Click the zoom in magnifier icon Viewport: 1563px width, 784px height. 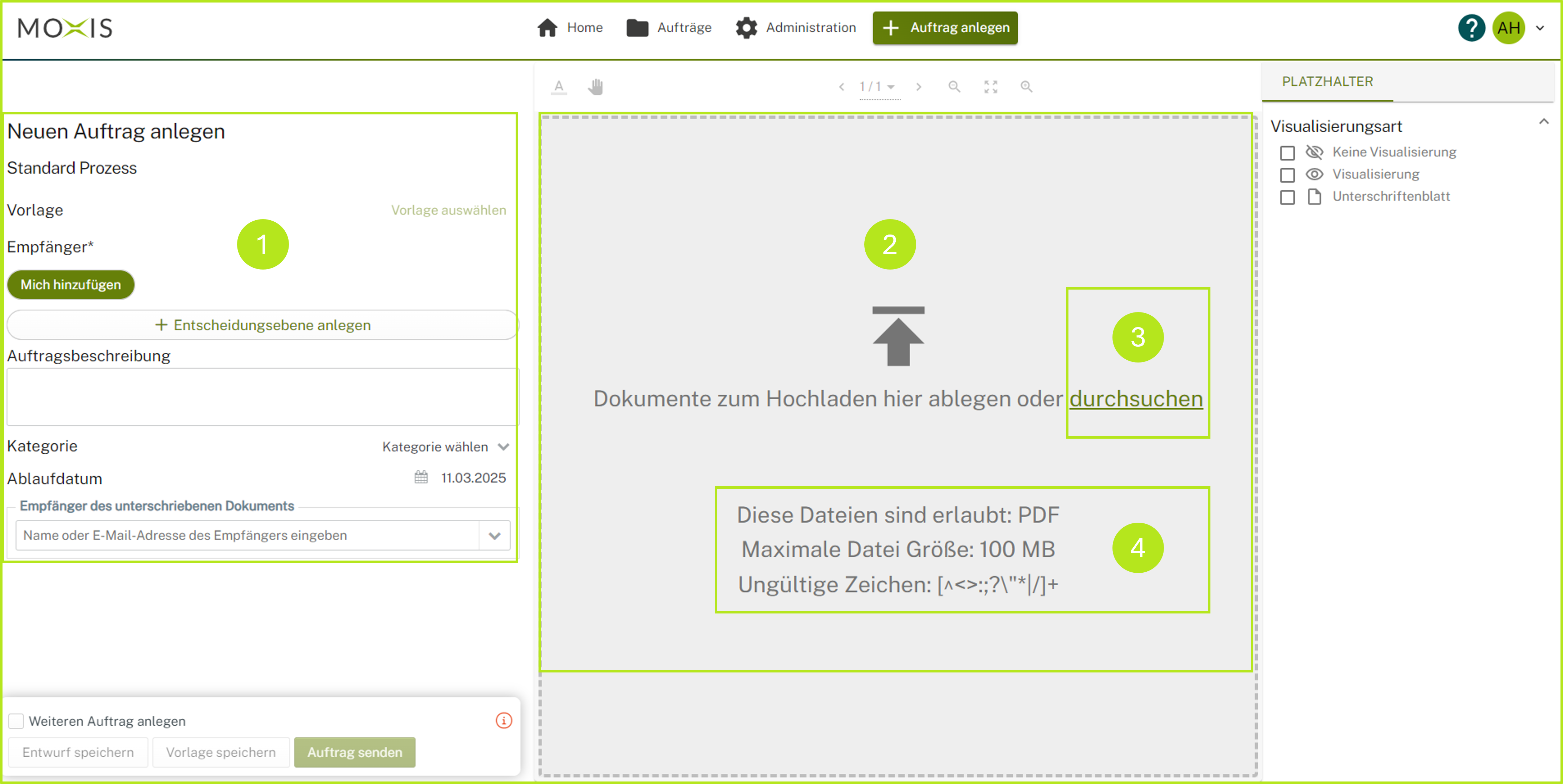click(1026, 87)
